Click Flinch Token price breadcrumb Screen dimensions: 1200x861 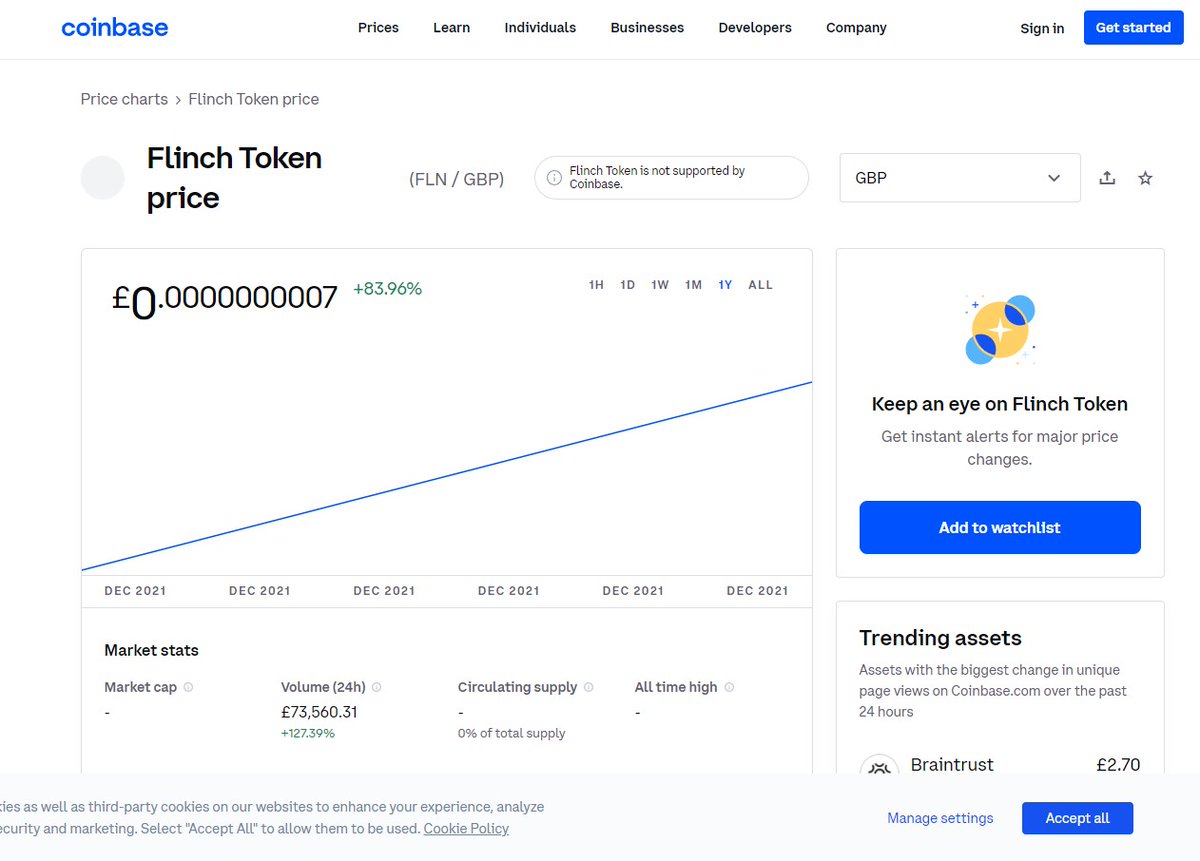click(254, 99)
